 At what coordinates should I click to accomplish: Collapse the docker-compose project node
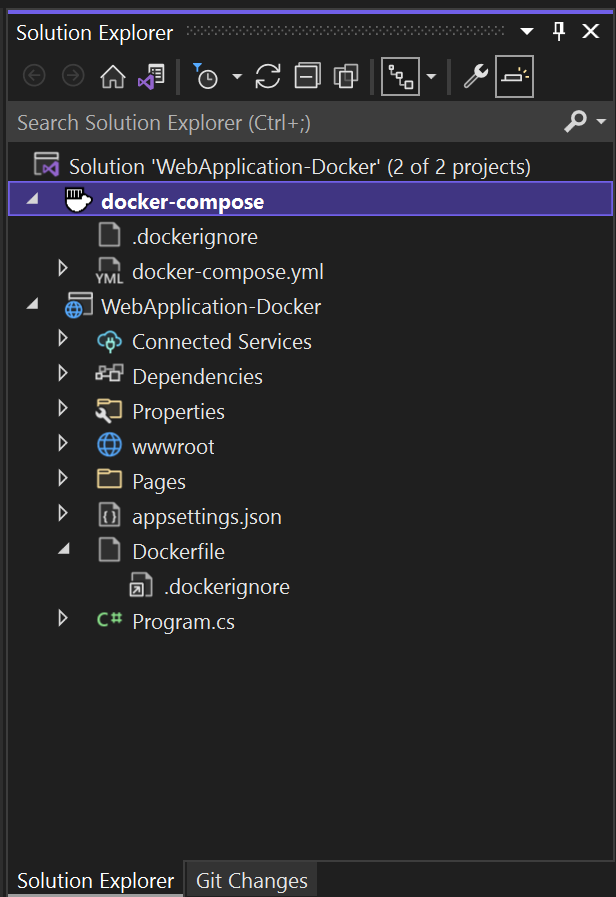[x=31, y=200]
